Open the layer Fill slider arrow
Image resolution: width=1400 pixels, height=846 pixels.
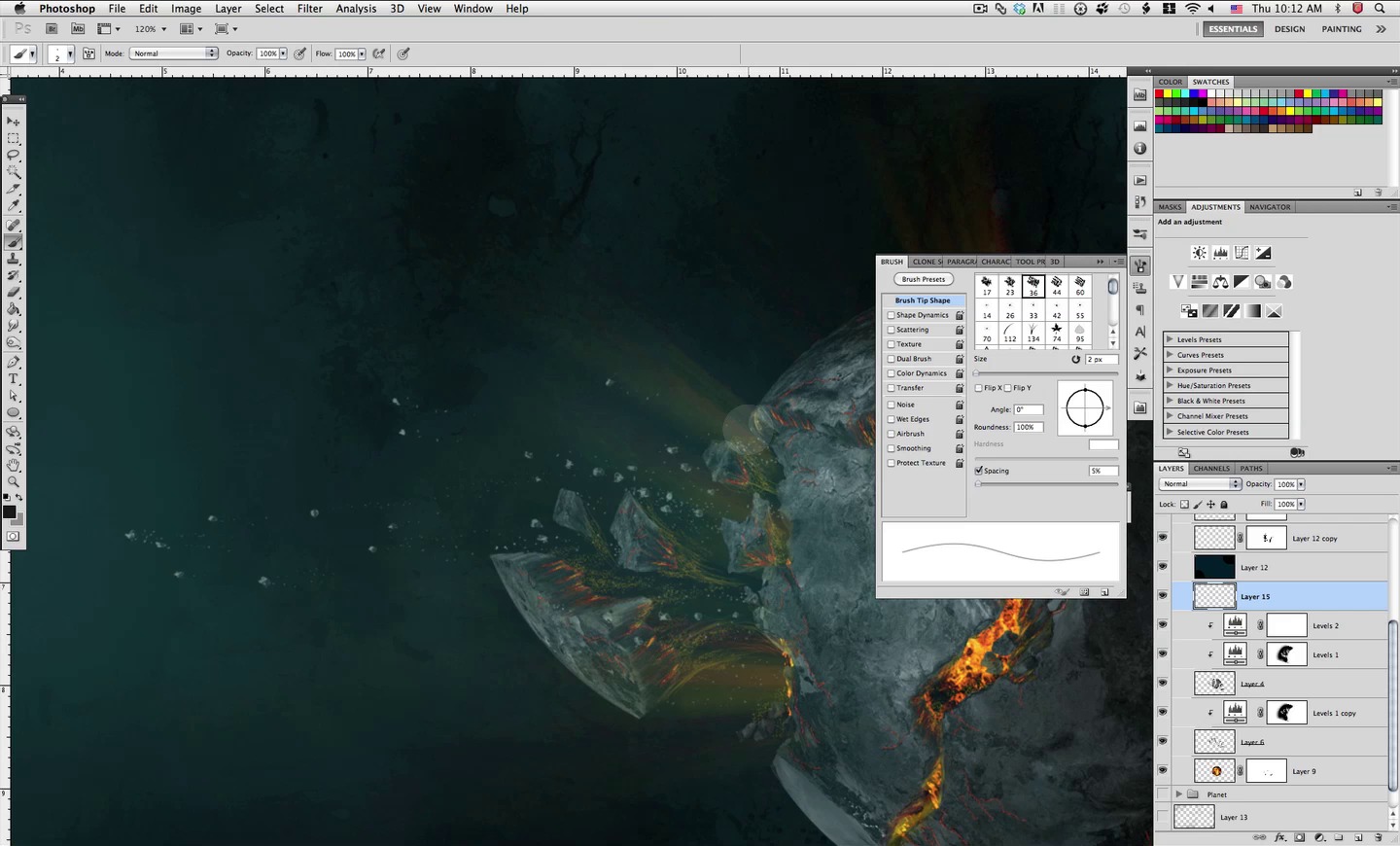click(x=1301, y=505)
